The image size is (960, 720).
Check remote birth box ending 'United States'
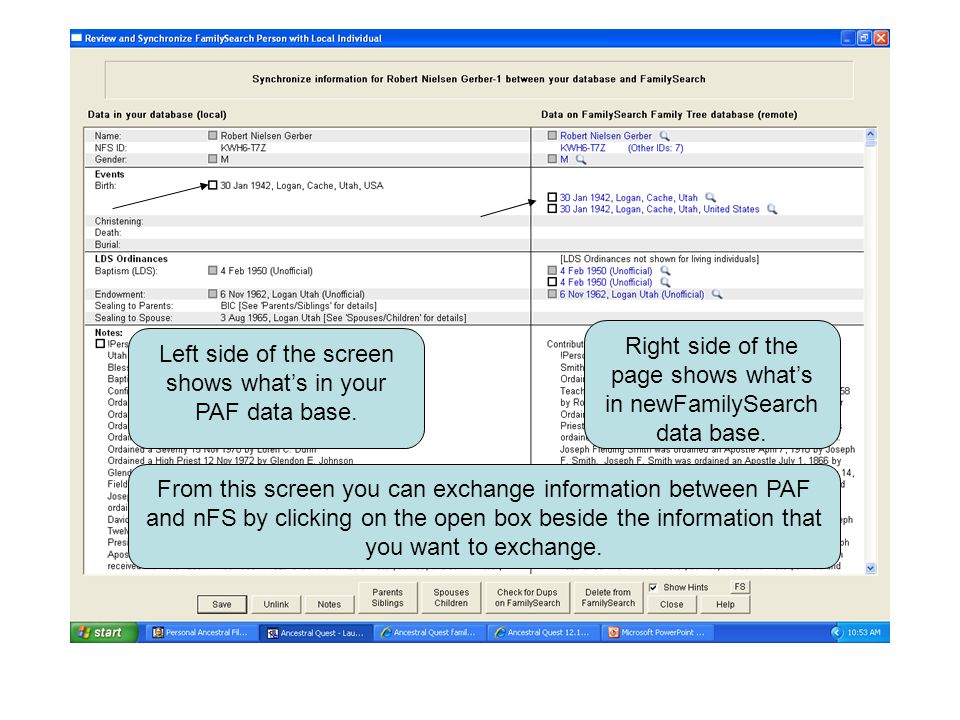[552, 209]
